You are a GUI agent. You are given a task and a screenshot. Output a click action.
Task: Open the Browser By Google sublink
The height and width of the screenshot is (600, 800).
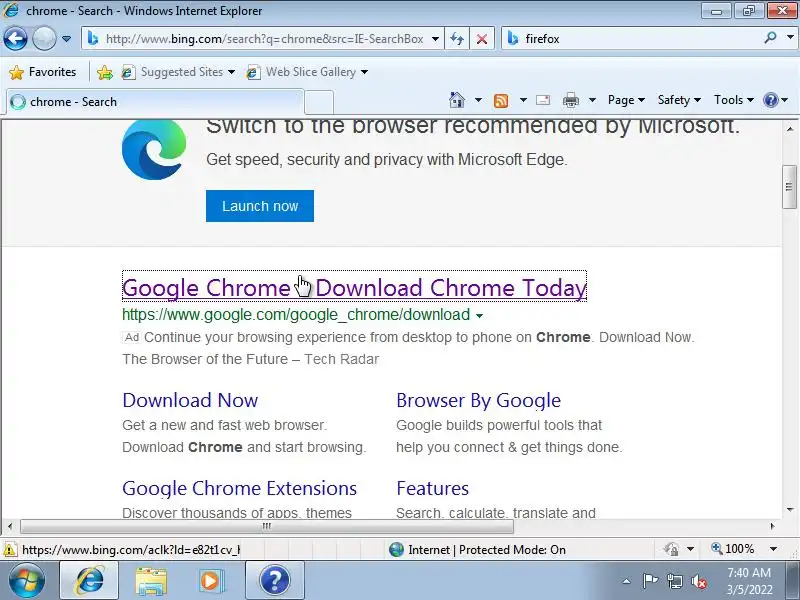[479, 401]
